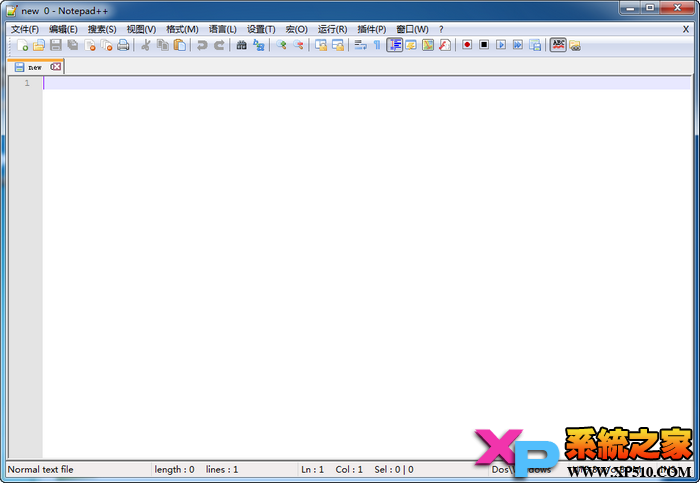Open the 搜索(S) menu
The width and height of the screenshot is (700, 483).
[102, 29]
